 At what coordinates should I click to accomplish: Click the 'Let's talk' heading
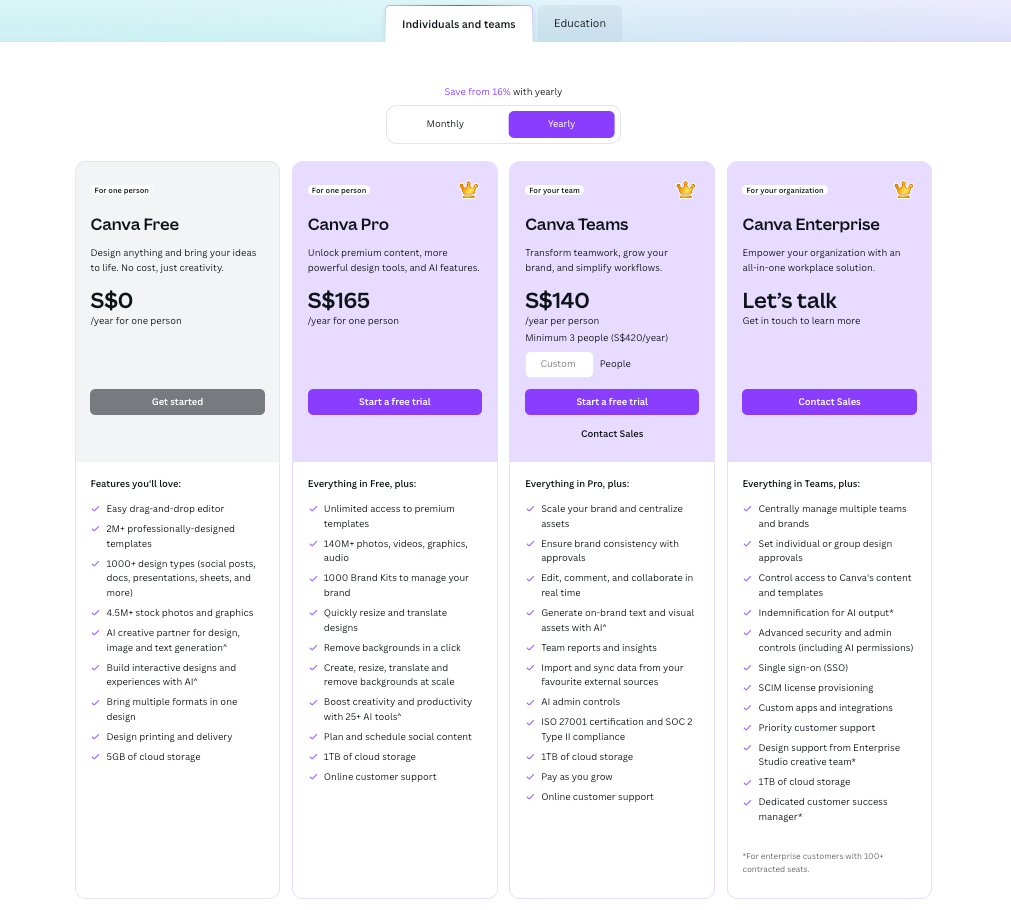point(789,301)
